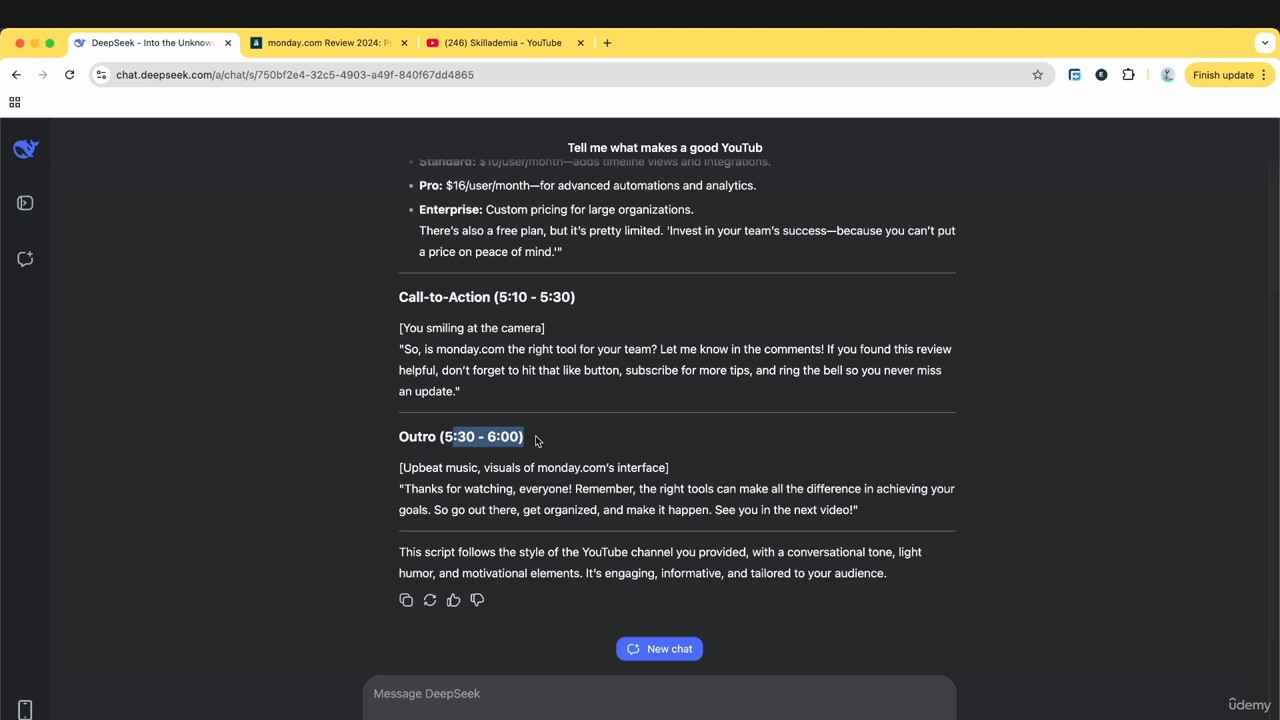Regenerate the response with refresh icon

[x=430, y=600]
